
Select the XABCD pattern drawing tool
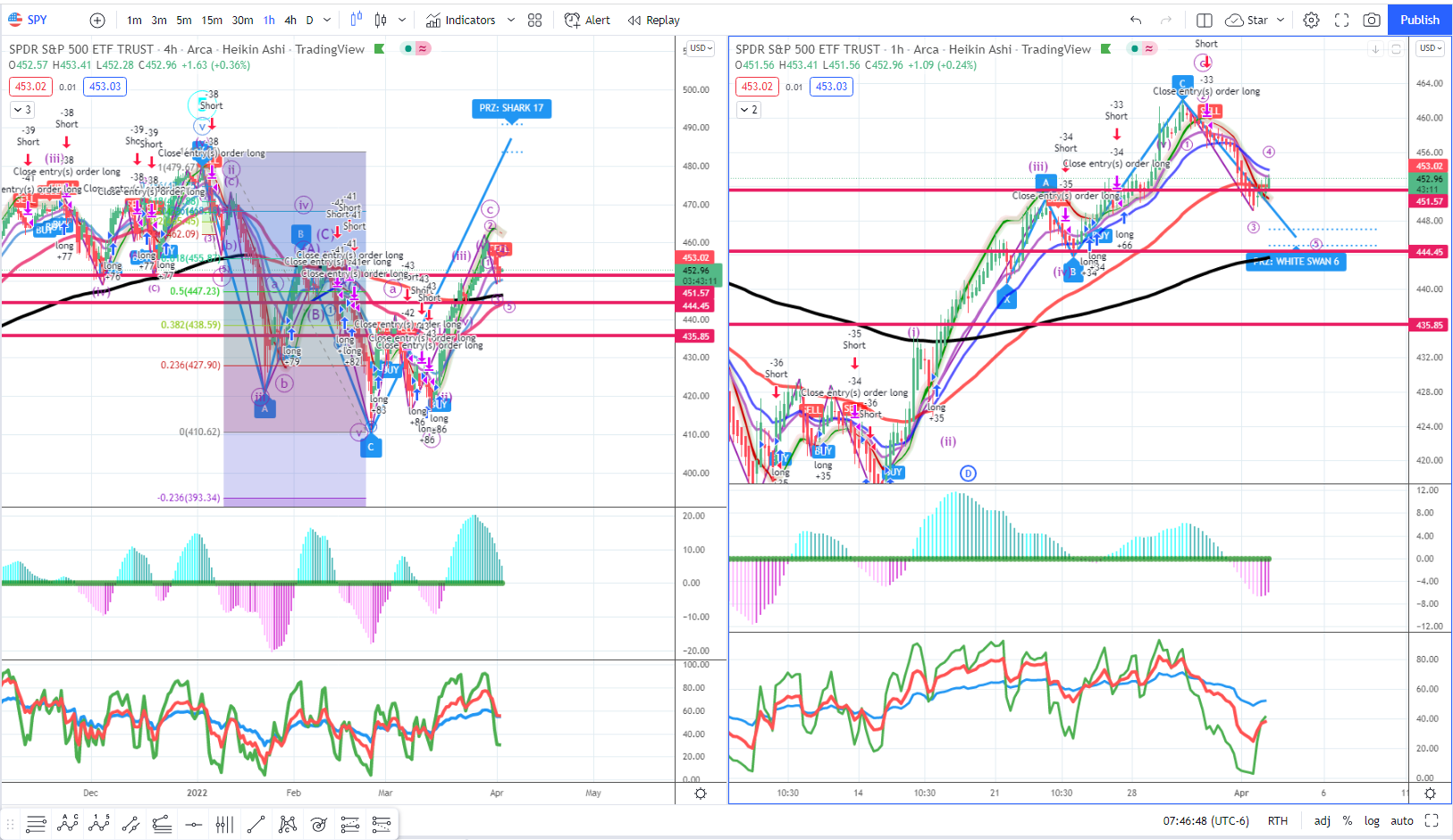[x=288, y=824]
